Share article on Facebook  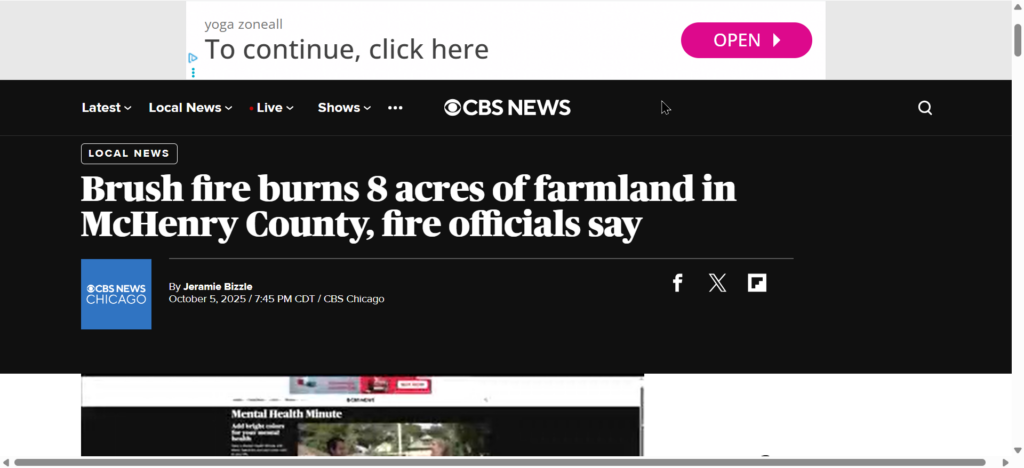[677, 283]
